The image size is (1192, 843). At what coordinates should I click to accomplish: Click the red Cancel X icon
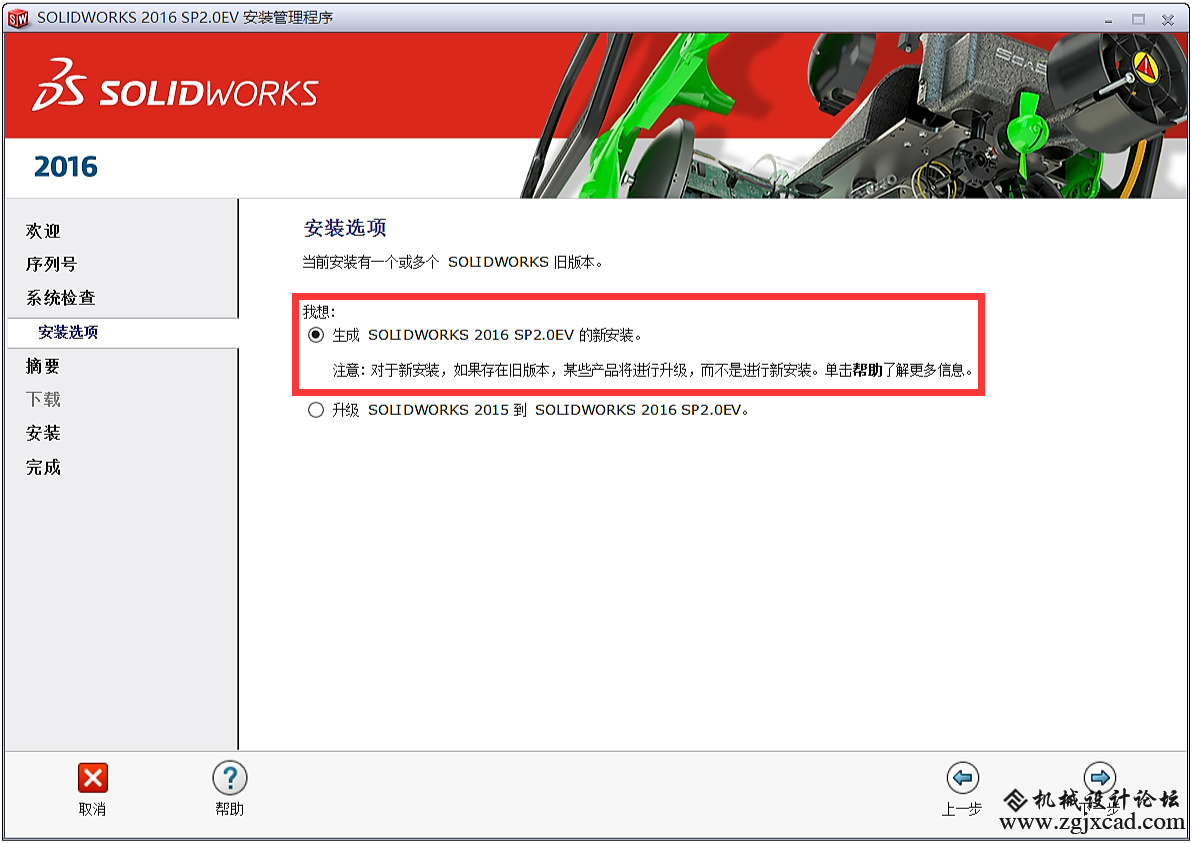click(x=93, y=778)
